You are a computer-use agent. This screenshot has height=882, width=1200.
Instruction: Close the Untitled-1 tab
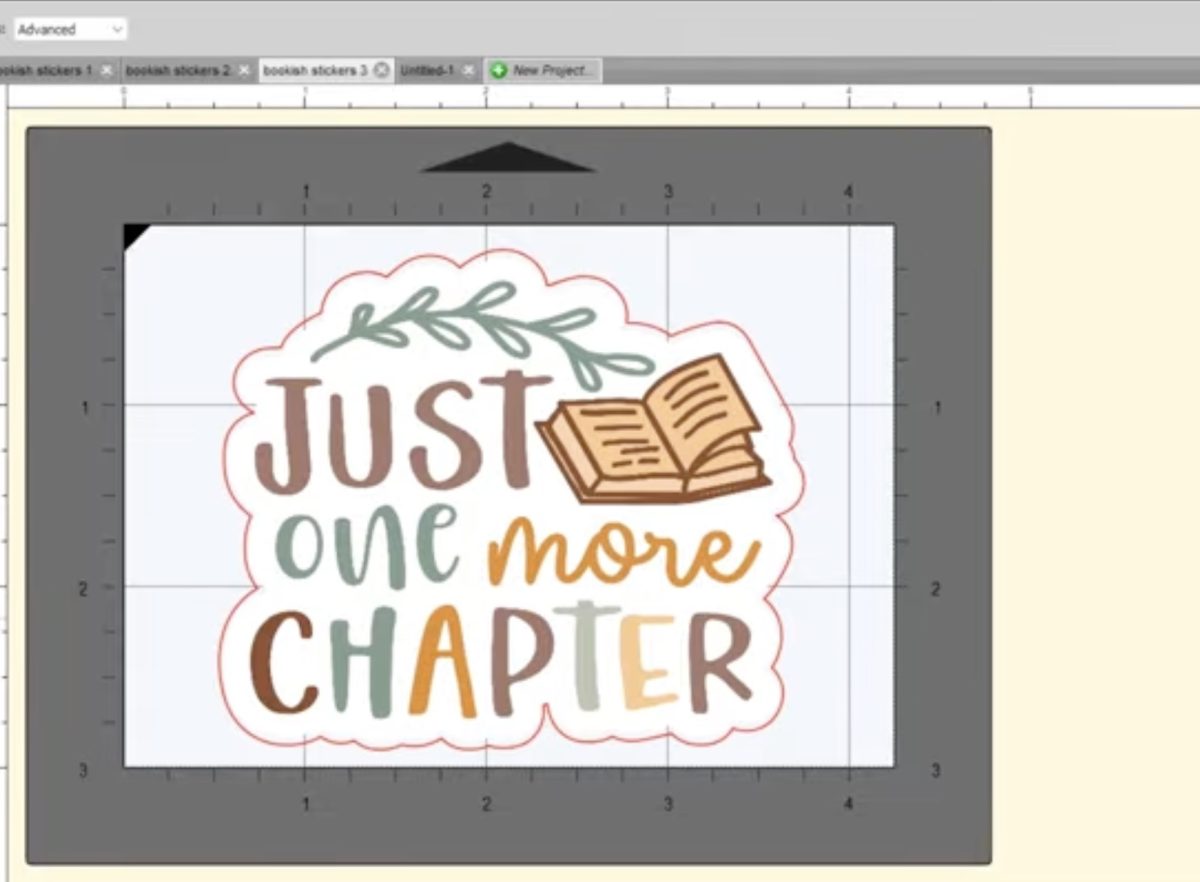click(469, 71)
